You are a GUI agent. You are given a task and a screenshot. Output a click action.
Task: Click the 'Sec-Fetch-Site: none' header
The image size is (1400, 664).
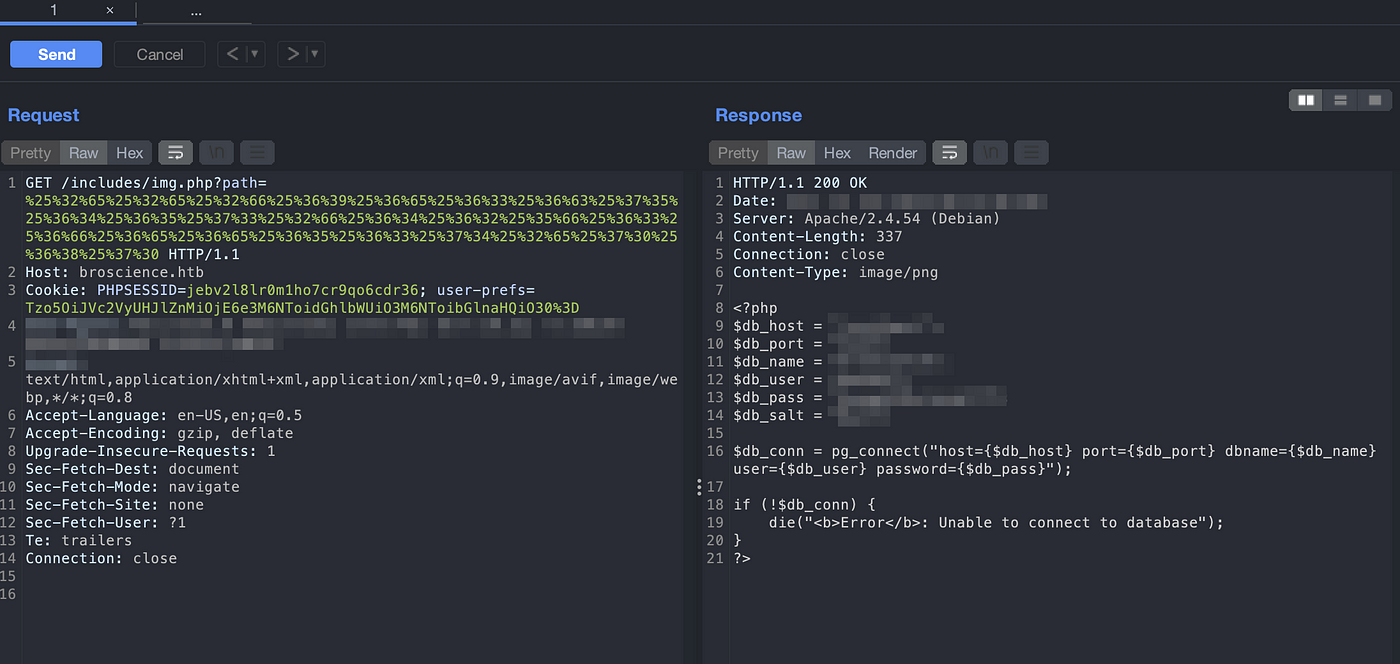[x=114, y=505]
